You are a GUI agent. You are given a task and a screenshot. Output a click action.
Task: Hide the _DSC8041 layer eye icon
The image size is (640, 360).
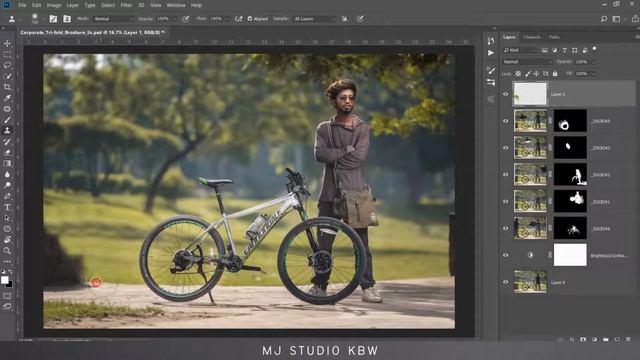(506, 201)
